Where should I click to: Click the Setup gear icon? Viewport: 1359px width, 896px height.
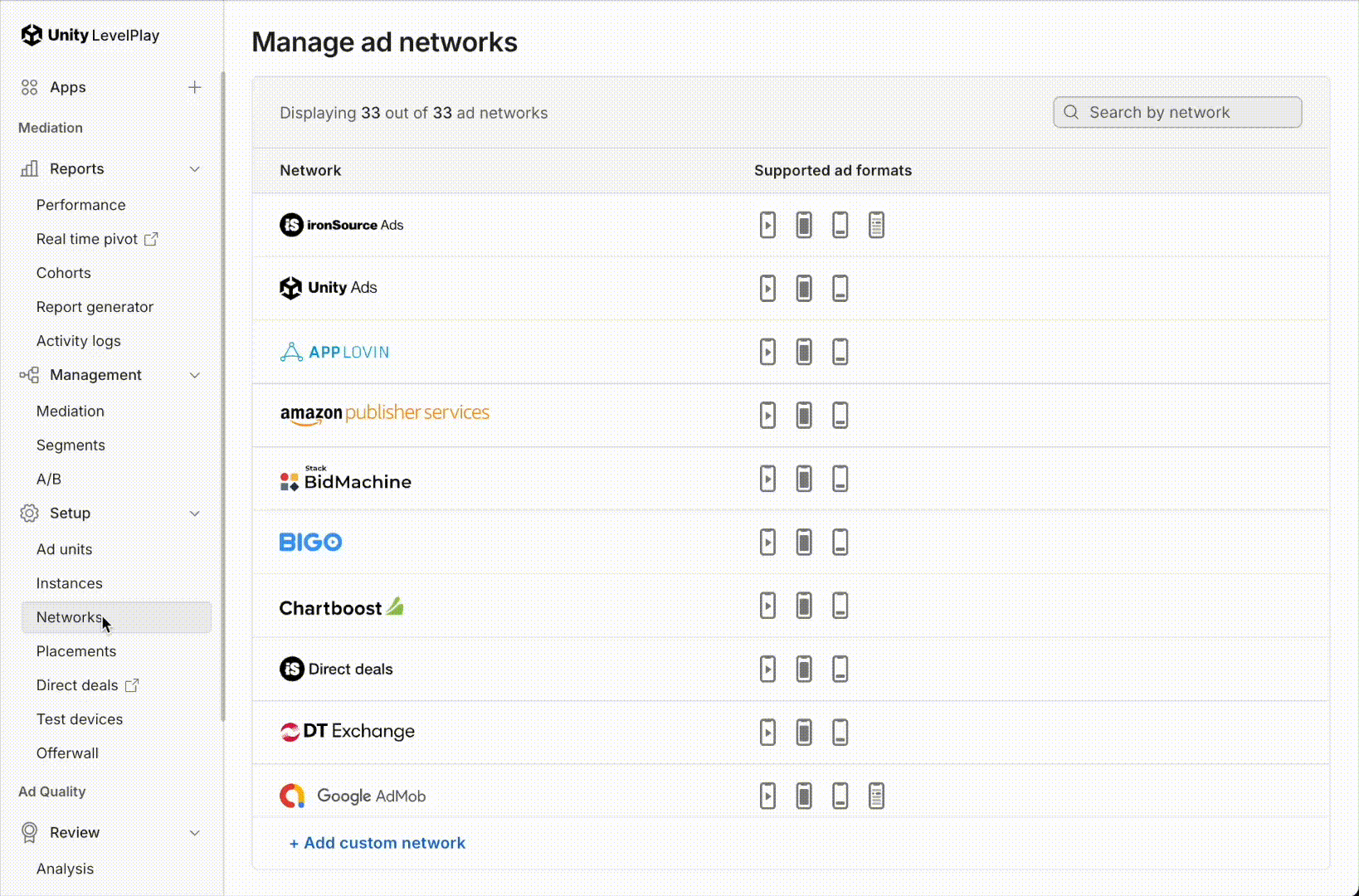pos(29,513)
